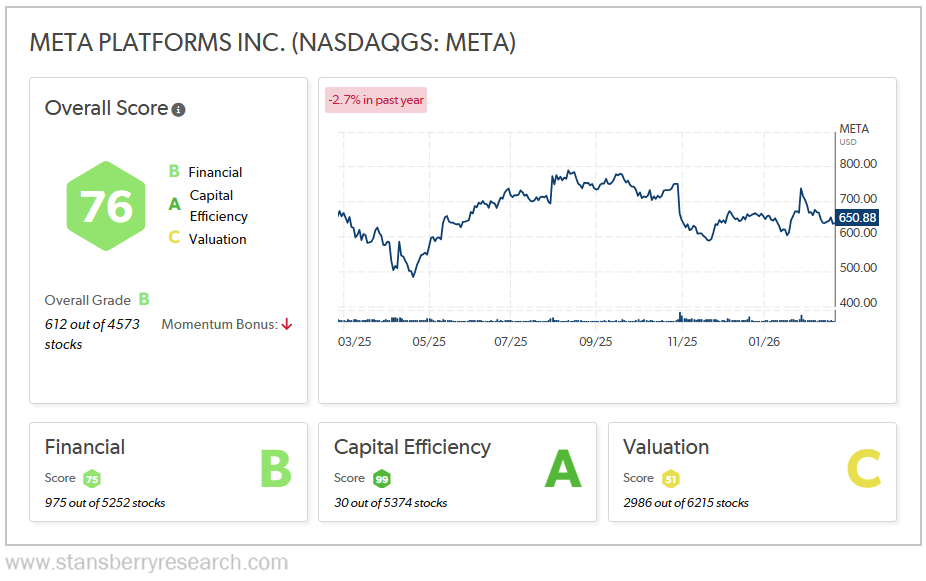Click the 650.88 current price label
This screenshot has width=926, height=581.
[x=857, y=217]
